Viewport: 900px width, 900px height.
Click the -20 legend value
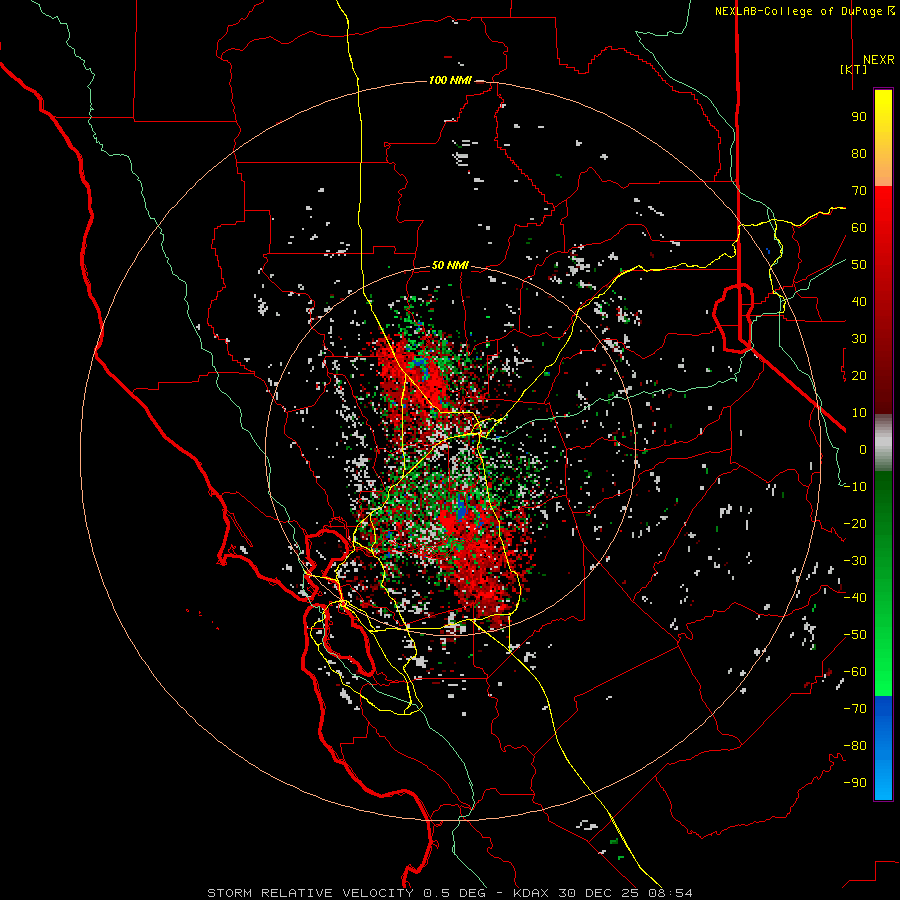pyautogui.click(x=856, y=524)
